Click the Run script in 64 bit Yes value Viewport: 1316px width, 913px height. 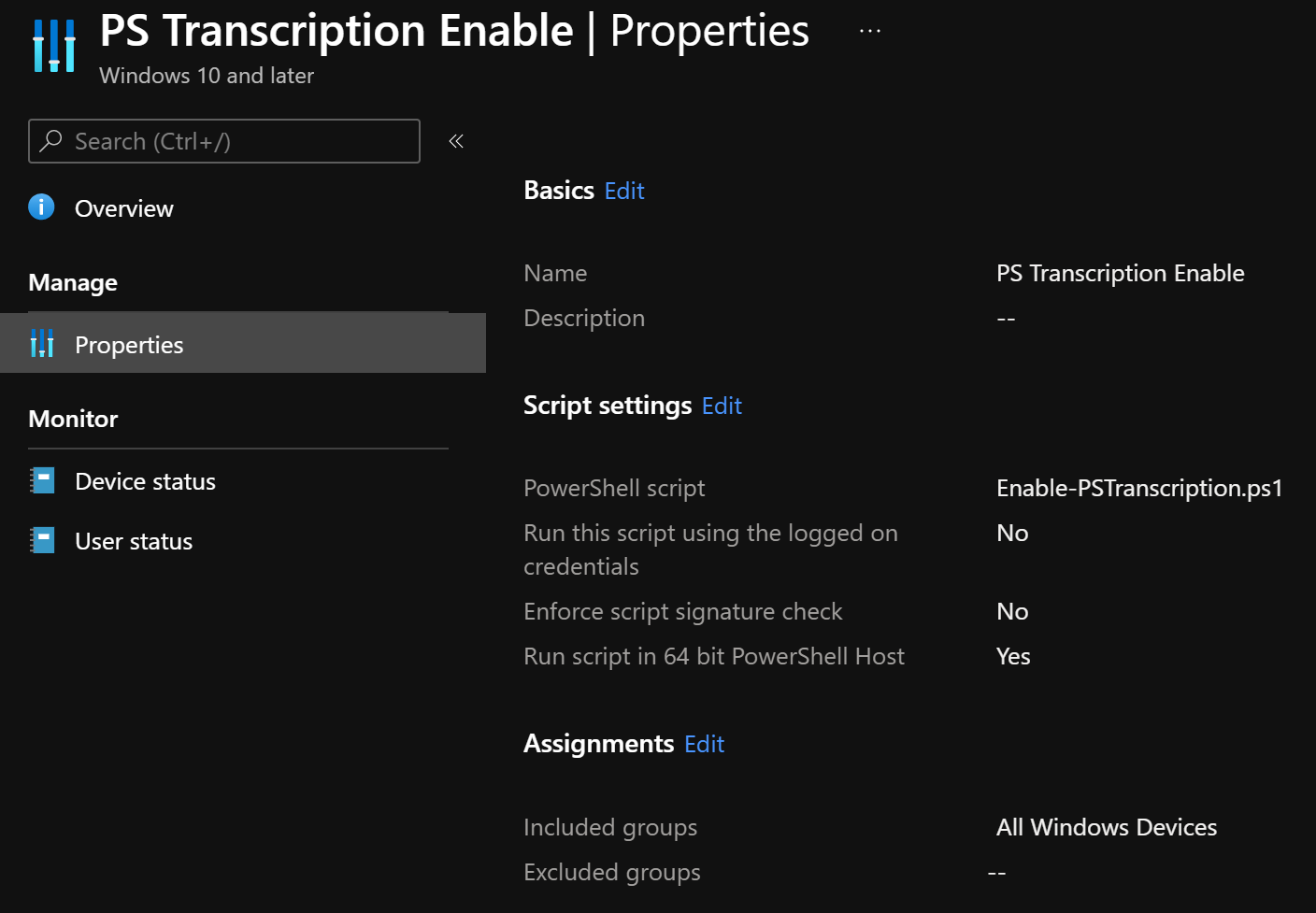[x=1013, y=656]
